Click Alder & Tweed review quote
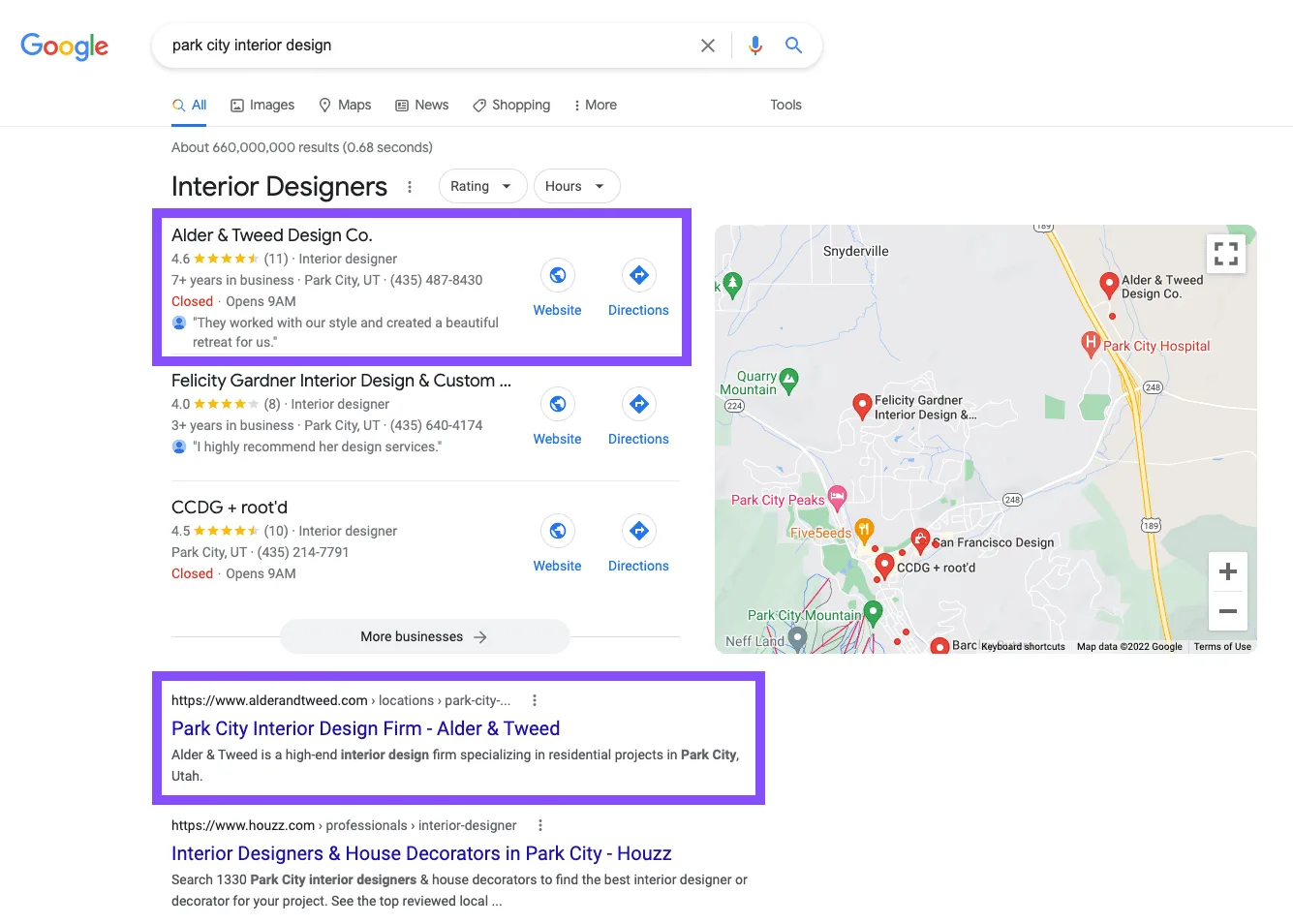Viewport: 1293px width, 924px height. (x=346, y=332)
